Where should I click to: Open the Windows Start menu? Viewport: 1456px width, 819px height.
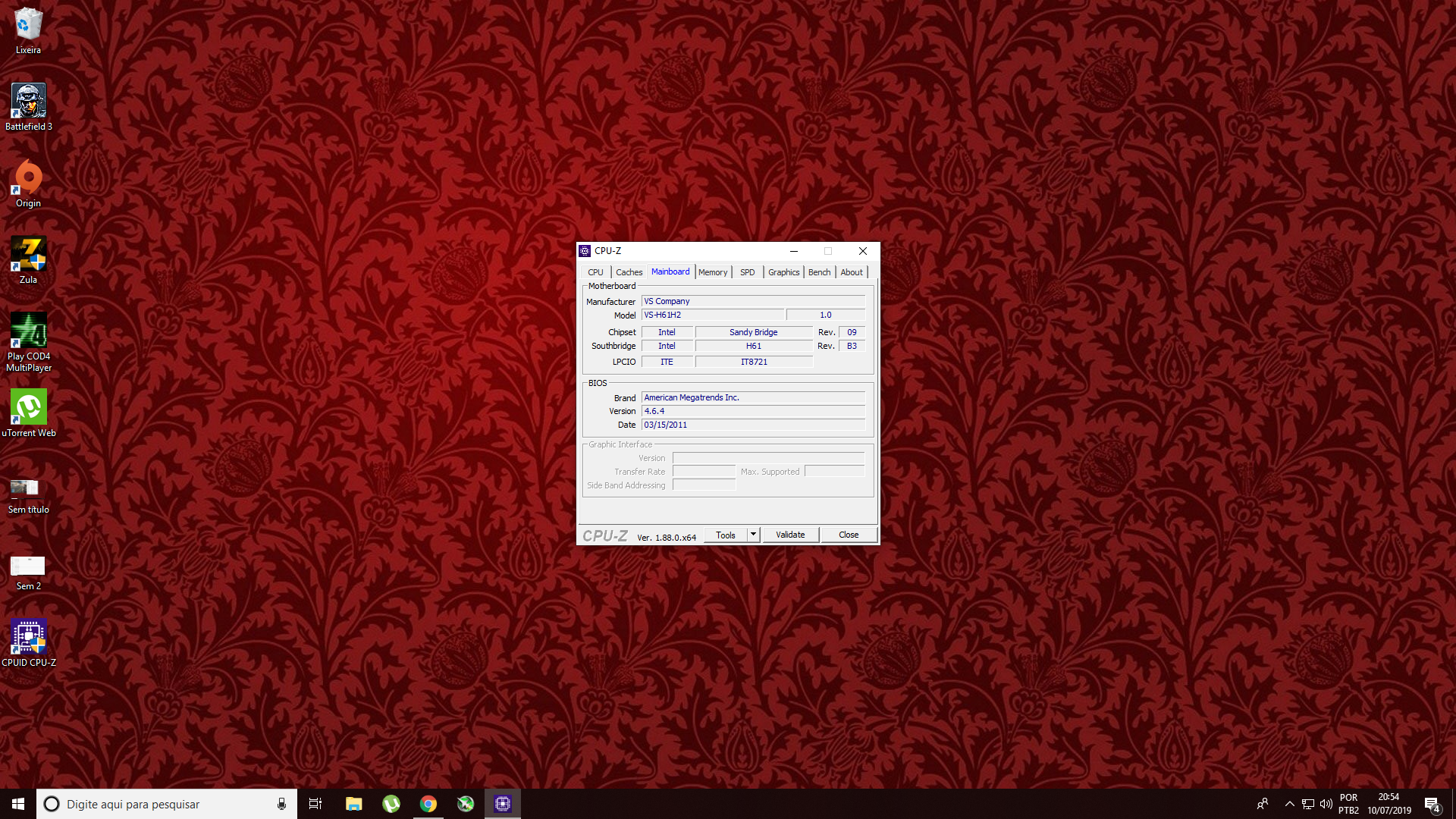click(x=18, y=804)
